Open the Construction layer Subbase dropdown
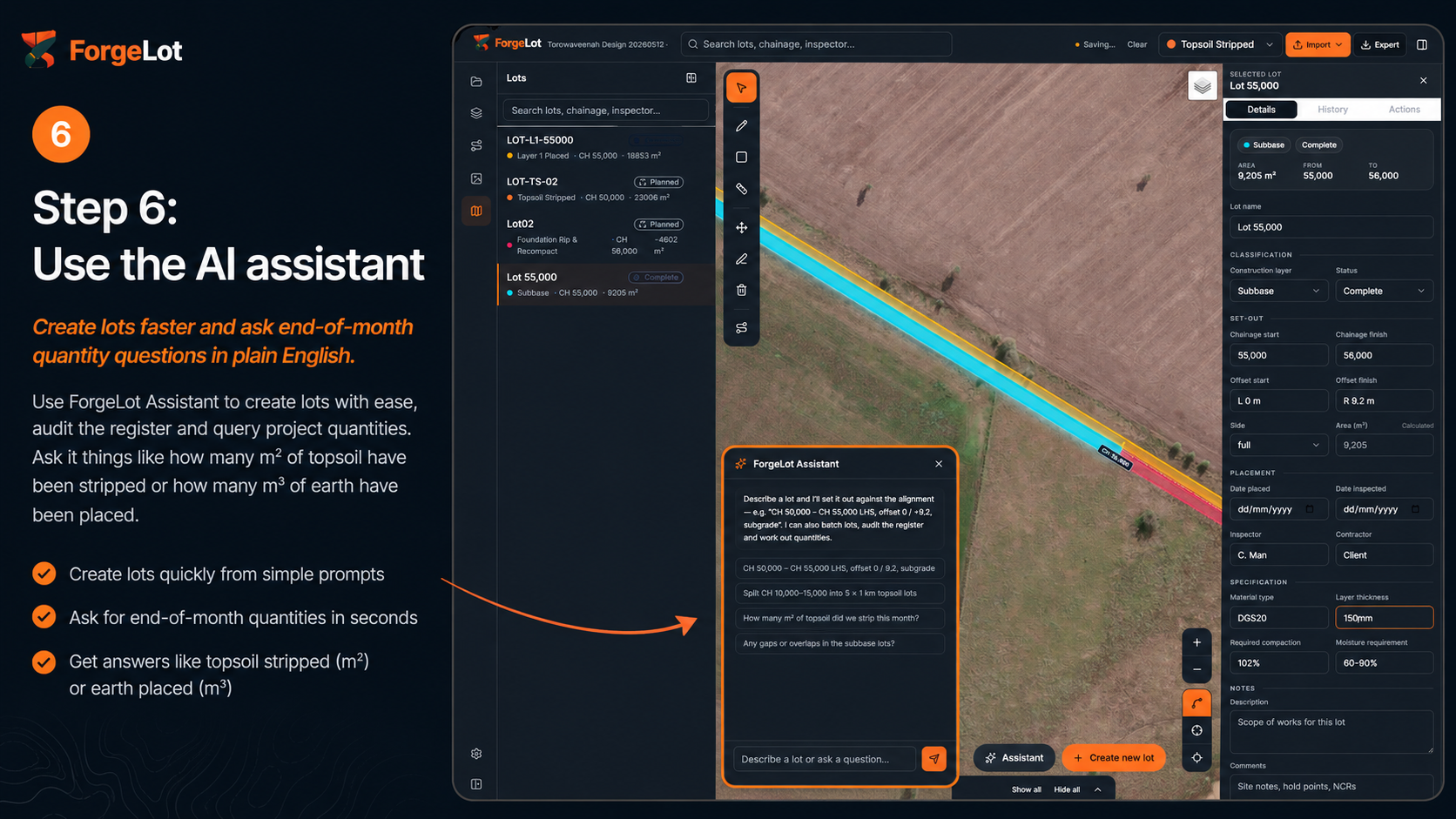Viewport: 1456px width, 819px height. coord(1278,291)
